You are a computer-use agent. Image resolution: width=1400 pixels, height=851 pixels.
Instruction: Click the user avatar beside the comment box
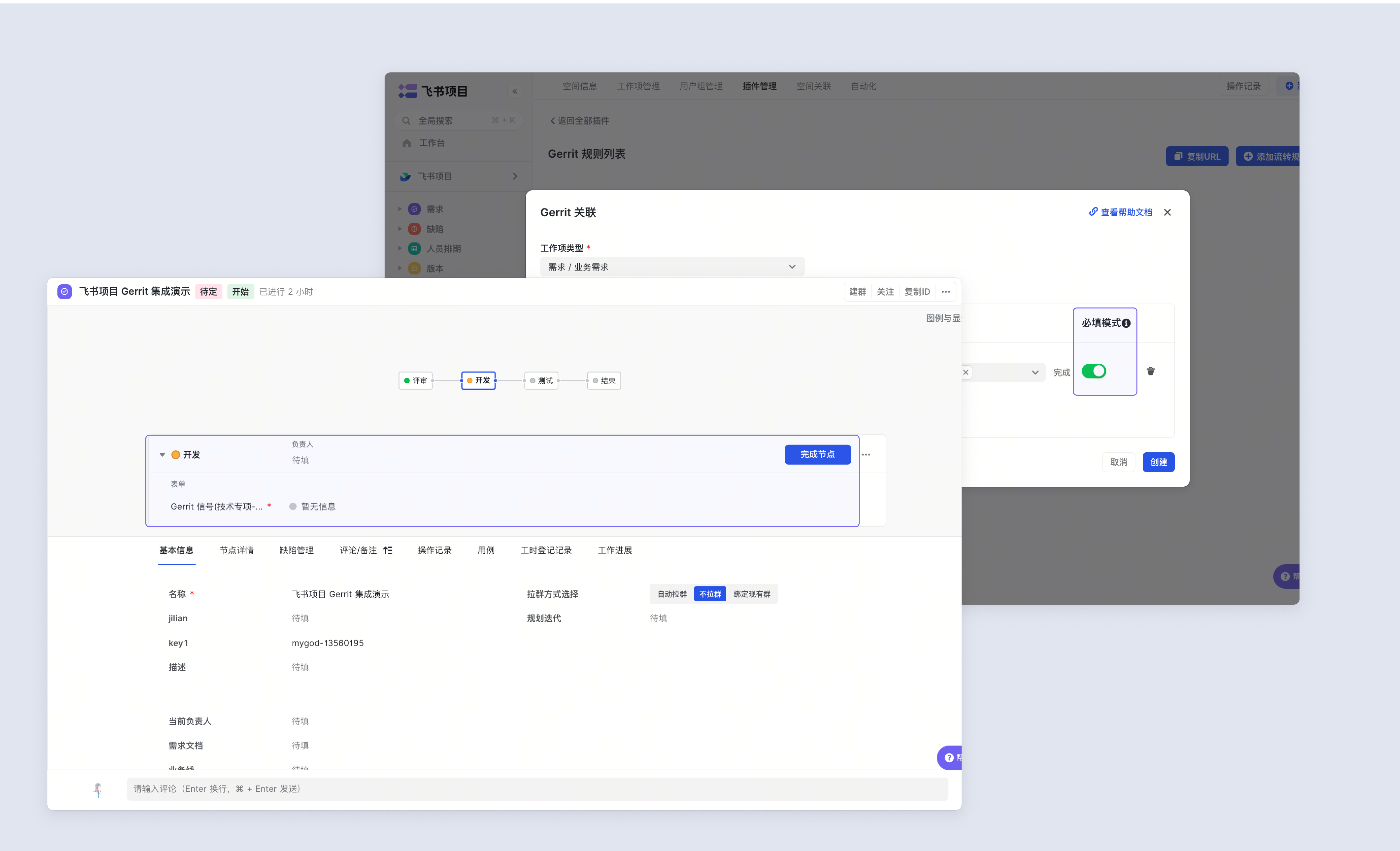point(98,790)
